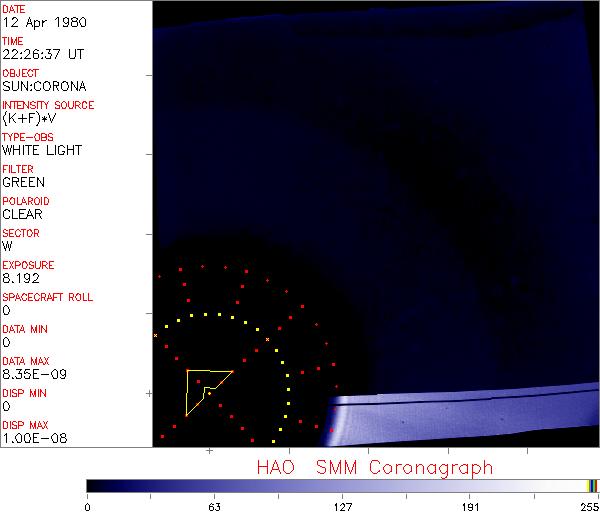600x512 pixels.
Task: Click the HAO SMM Coronagraph title
Action: coord(375,467)
